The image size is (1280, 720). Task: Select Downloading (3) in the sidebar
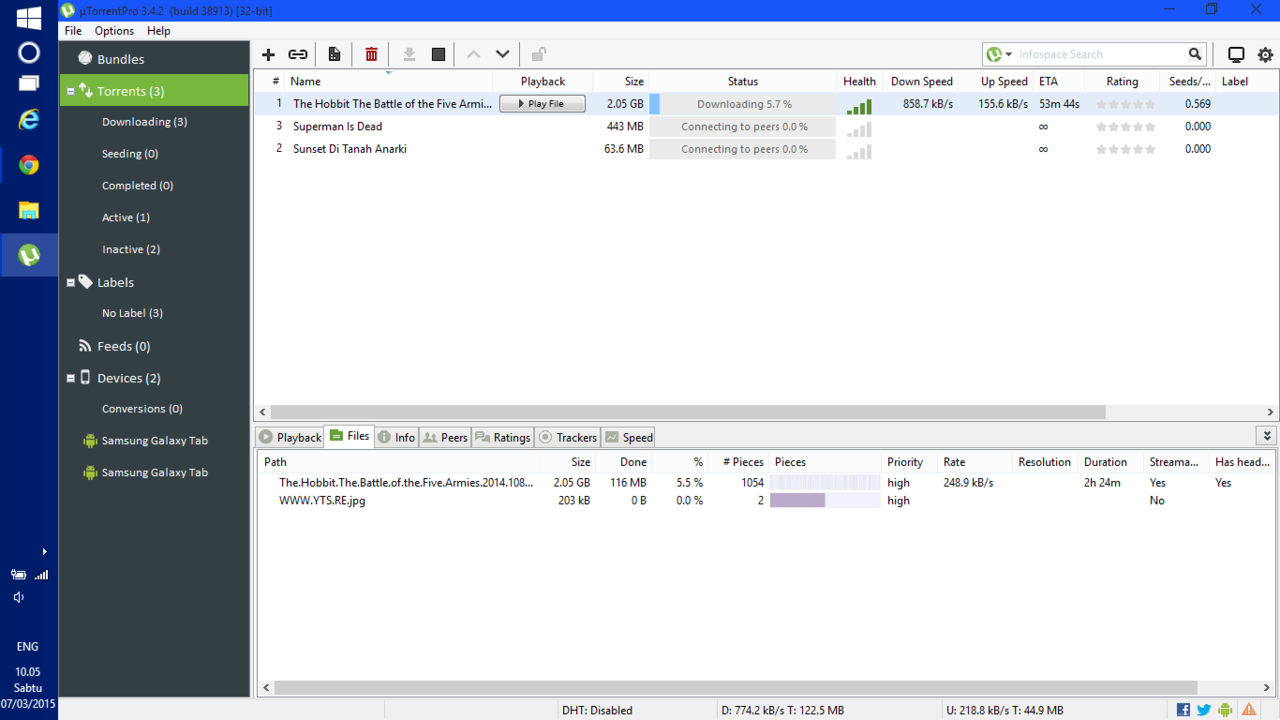coord(144,122)
